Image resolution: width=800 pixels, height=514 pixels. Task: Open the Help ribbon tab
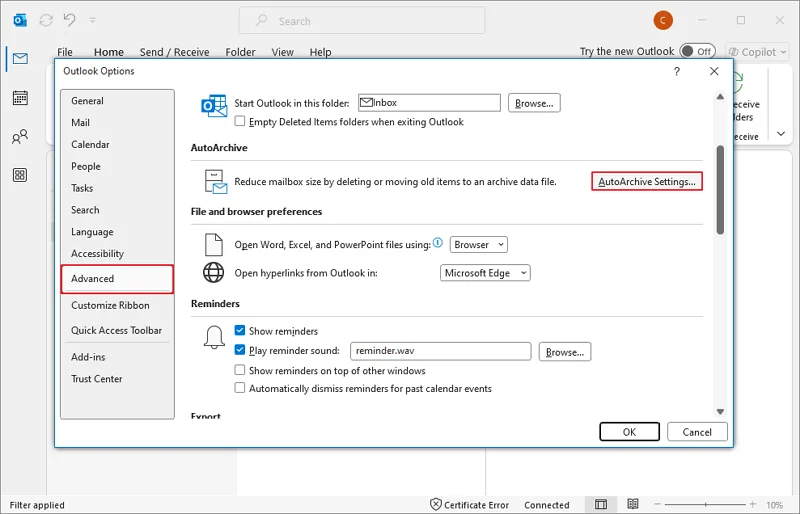pyautogui.click(x=320, y=52)
